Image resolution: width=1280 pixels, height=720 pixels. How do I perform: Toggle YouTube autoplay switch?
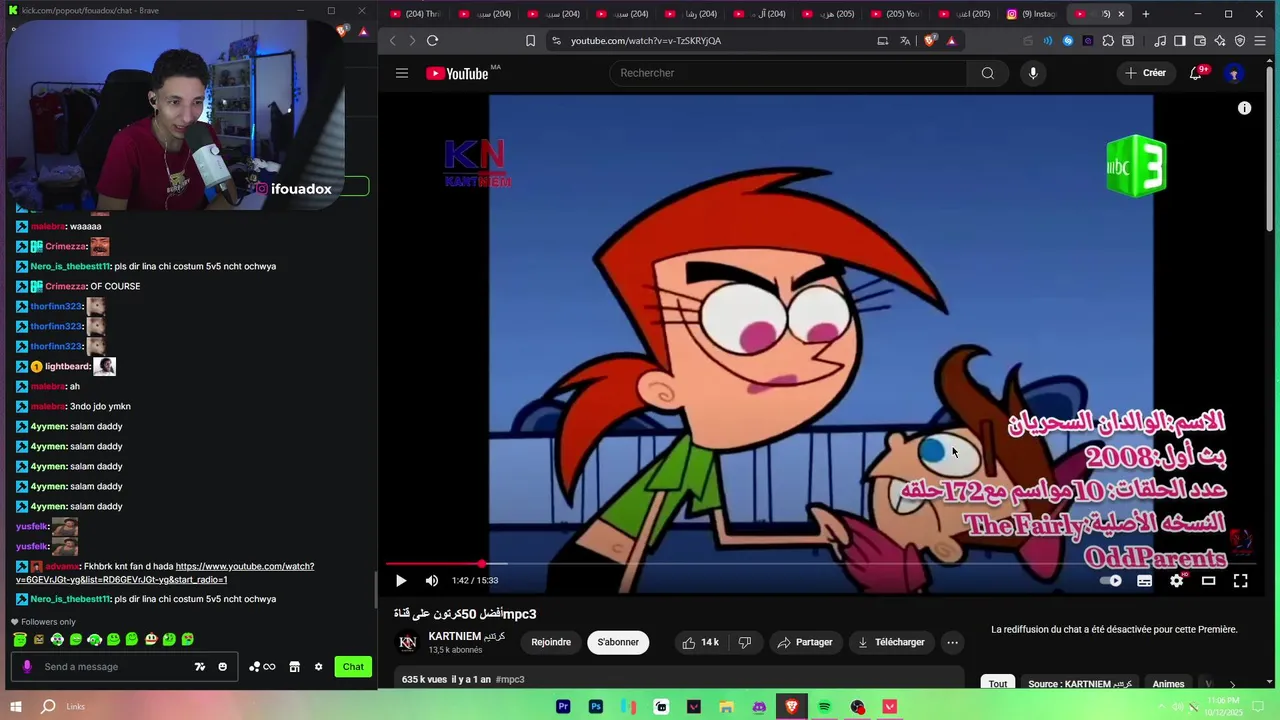pos(1111,580)
